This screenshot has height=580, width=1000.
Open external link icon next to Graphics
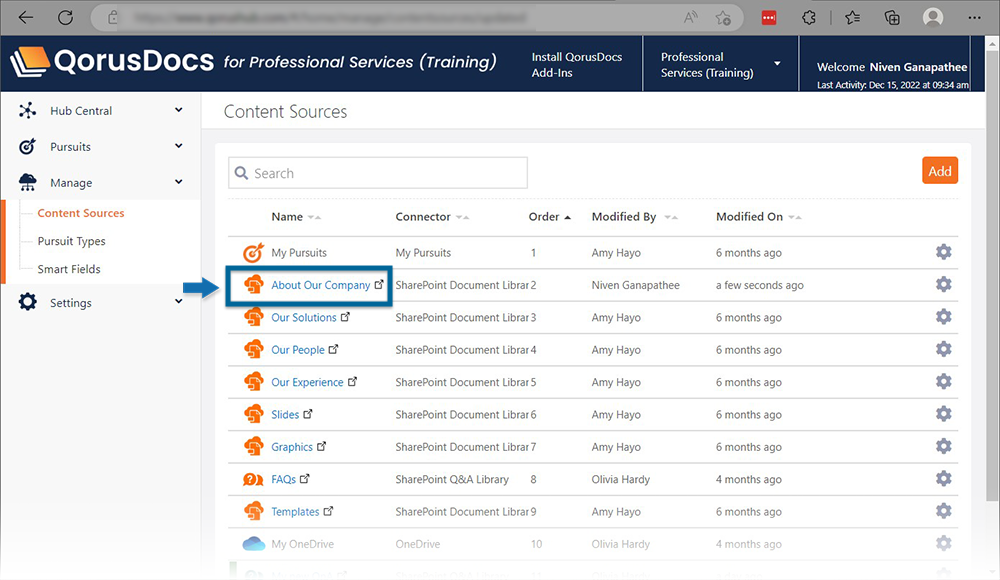click(x=321, y=447)
